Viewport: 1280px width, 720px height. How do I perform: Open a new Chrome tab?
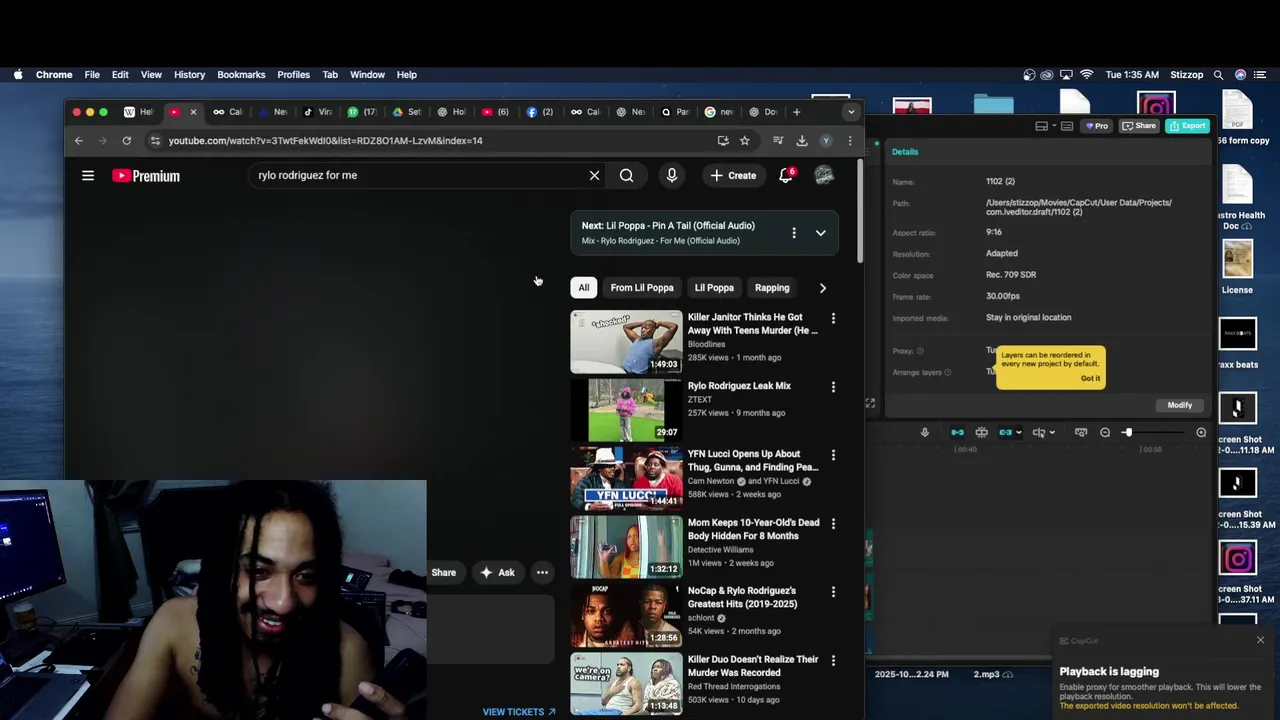click(796, 112)
